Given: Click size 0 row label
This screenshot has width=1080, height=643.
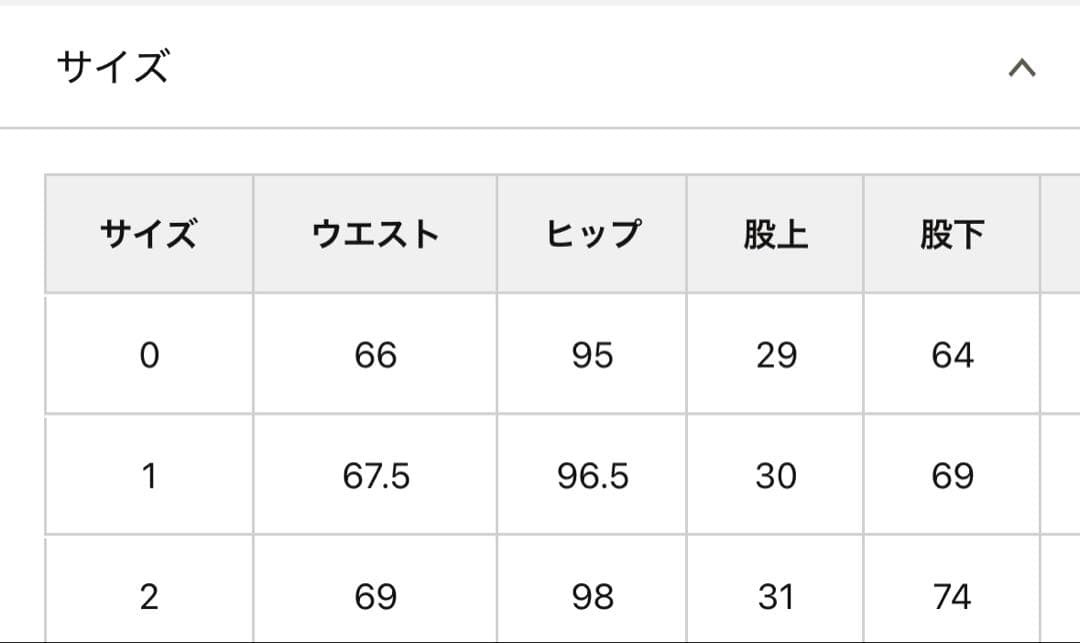Looking at the screenshot, I should click(x=149, y=355).
